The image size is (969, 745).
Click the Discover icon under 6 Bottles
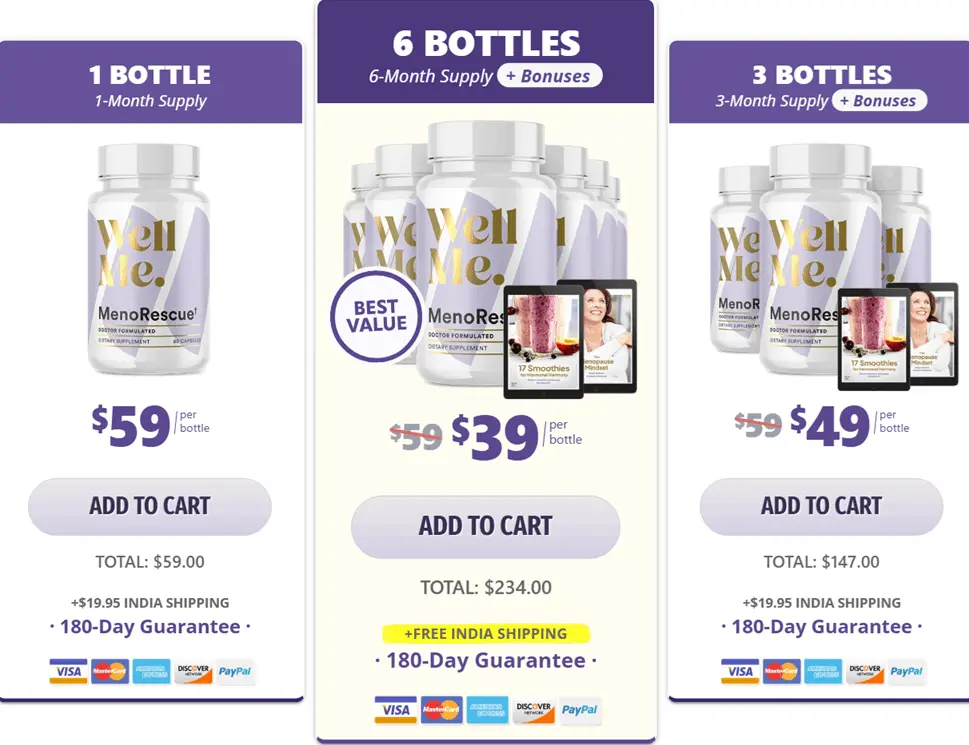pos(534,710)
